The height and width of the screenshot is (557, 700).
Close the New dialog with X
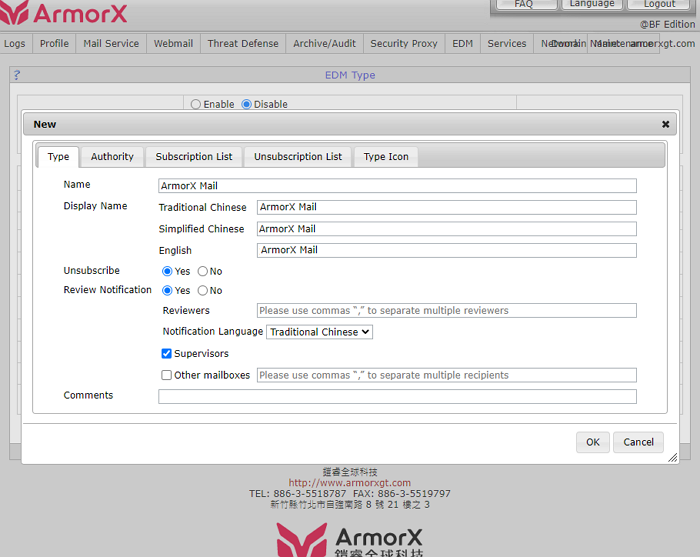coord(665,125)
